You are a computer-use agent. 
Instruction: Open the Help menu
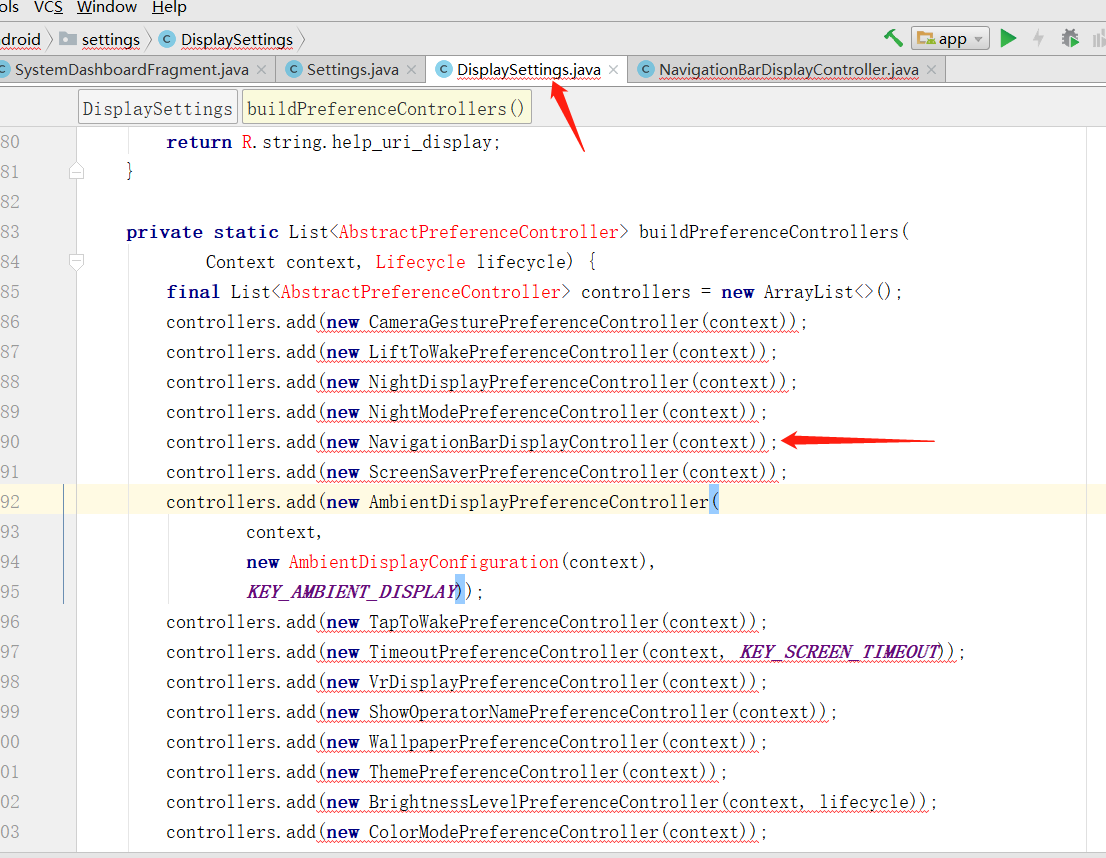pyautogui.click(x=169, y=8)
